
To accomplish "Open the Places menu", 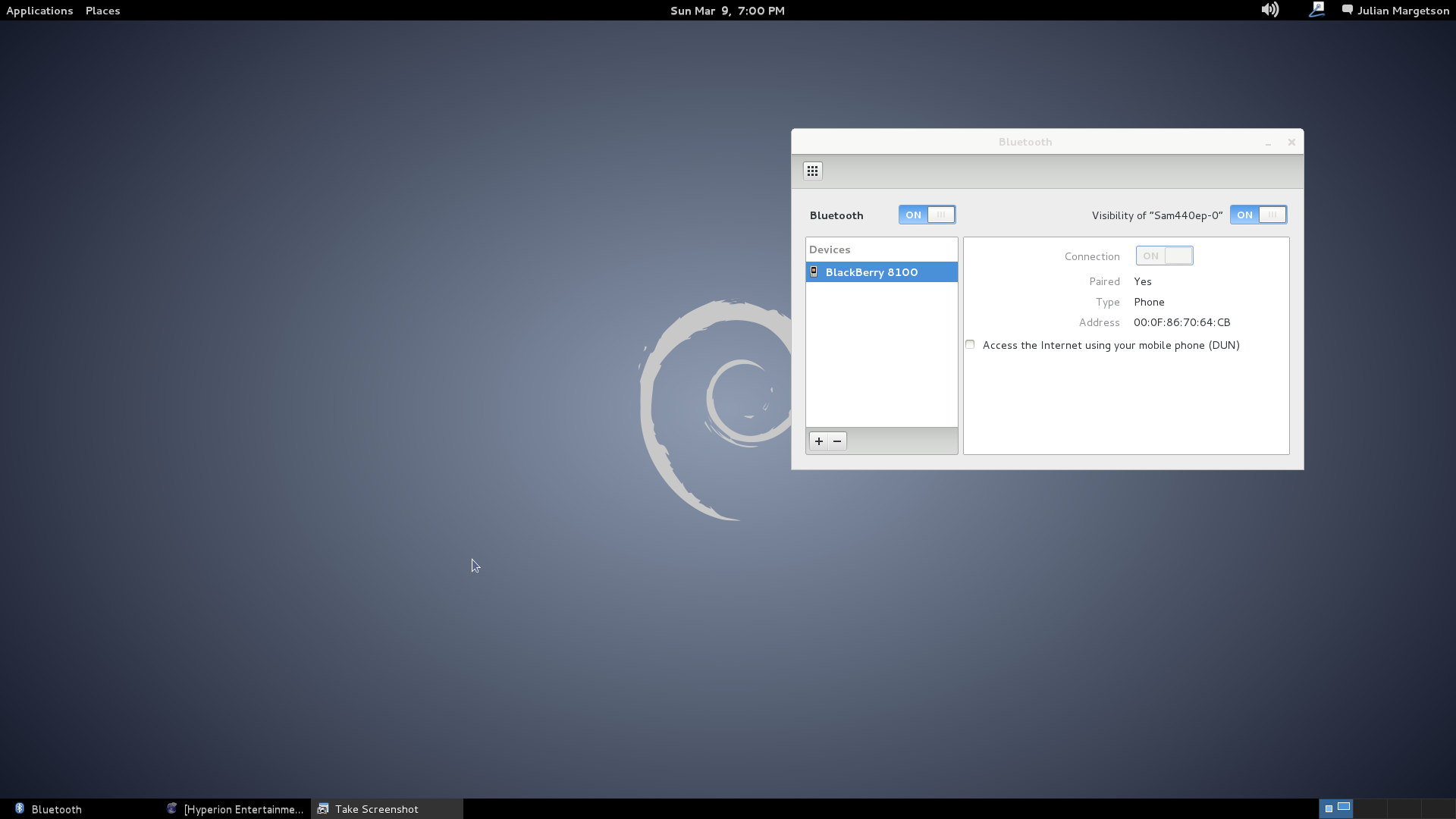I will click(102, 11).
